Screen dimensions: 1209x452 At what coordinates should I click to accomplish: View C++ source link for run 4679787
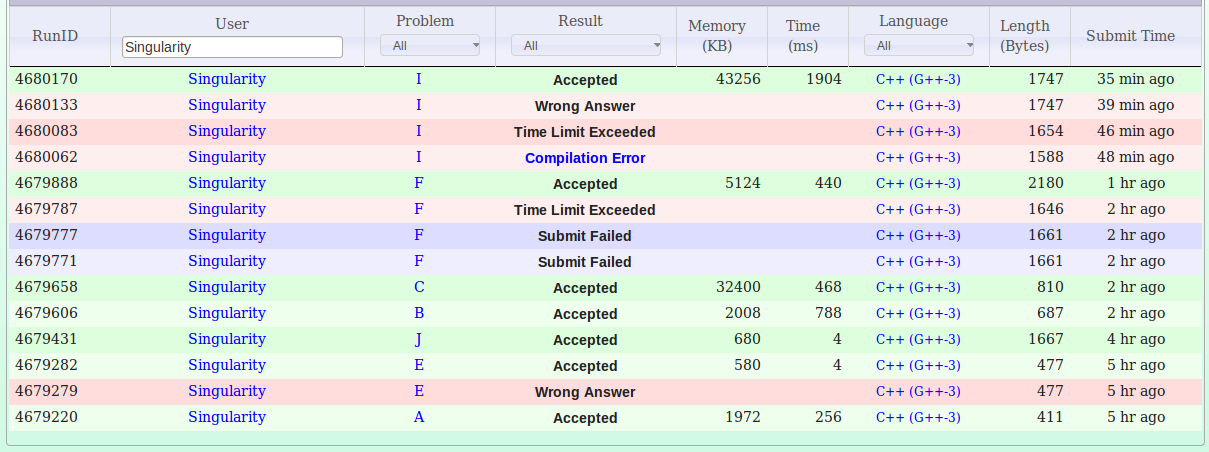[918, 210]
